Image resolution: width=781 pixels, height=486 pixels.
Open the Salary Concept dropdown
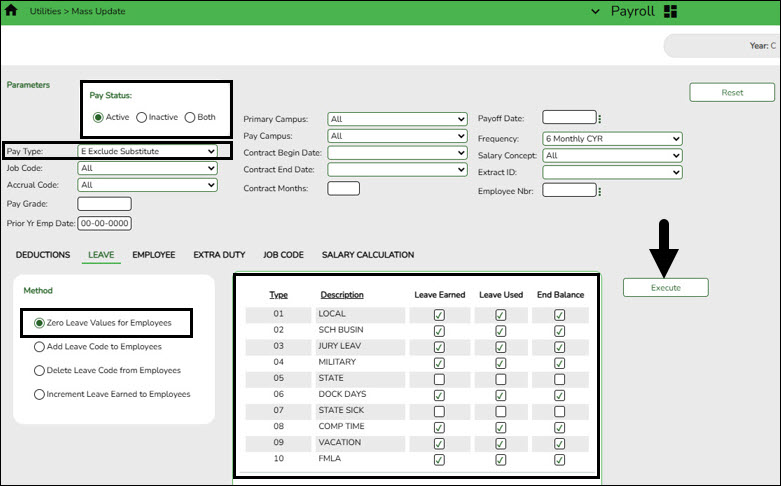pos(612,155)
